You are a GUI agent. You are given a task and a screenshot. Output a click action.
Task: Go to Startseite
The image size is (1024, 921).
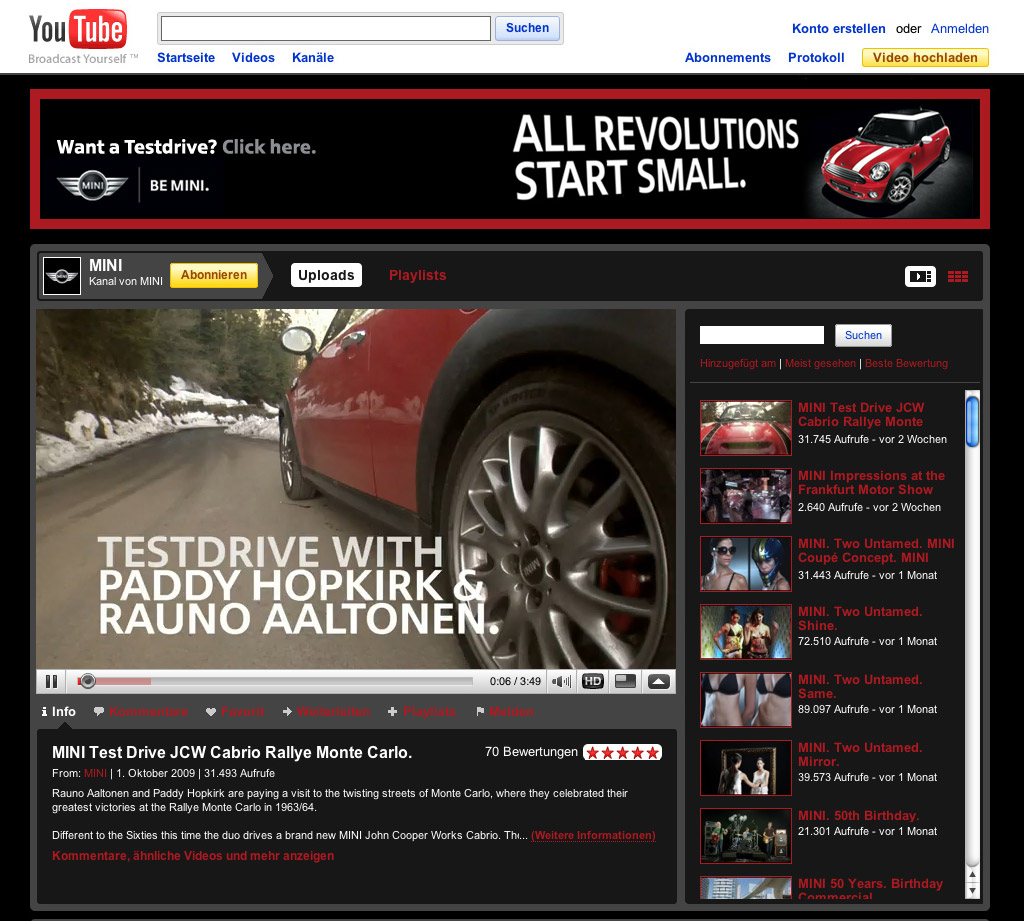point(186,57)
